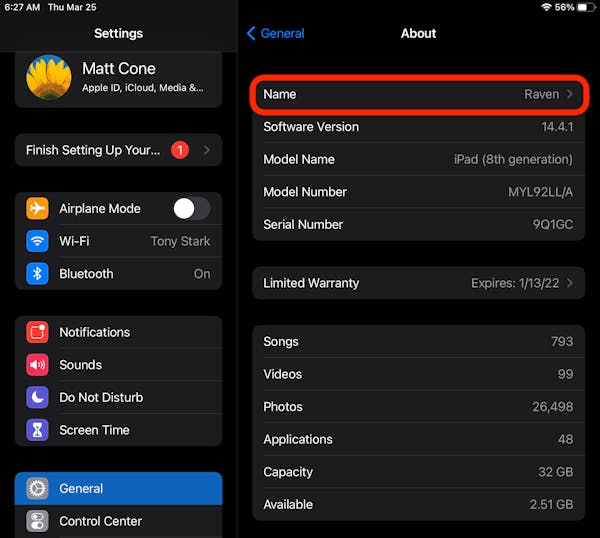Tap the Model Name label

click(x=299, y=159)
